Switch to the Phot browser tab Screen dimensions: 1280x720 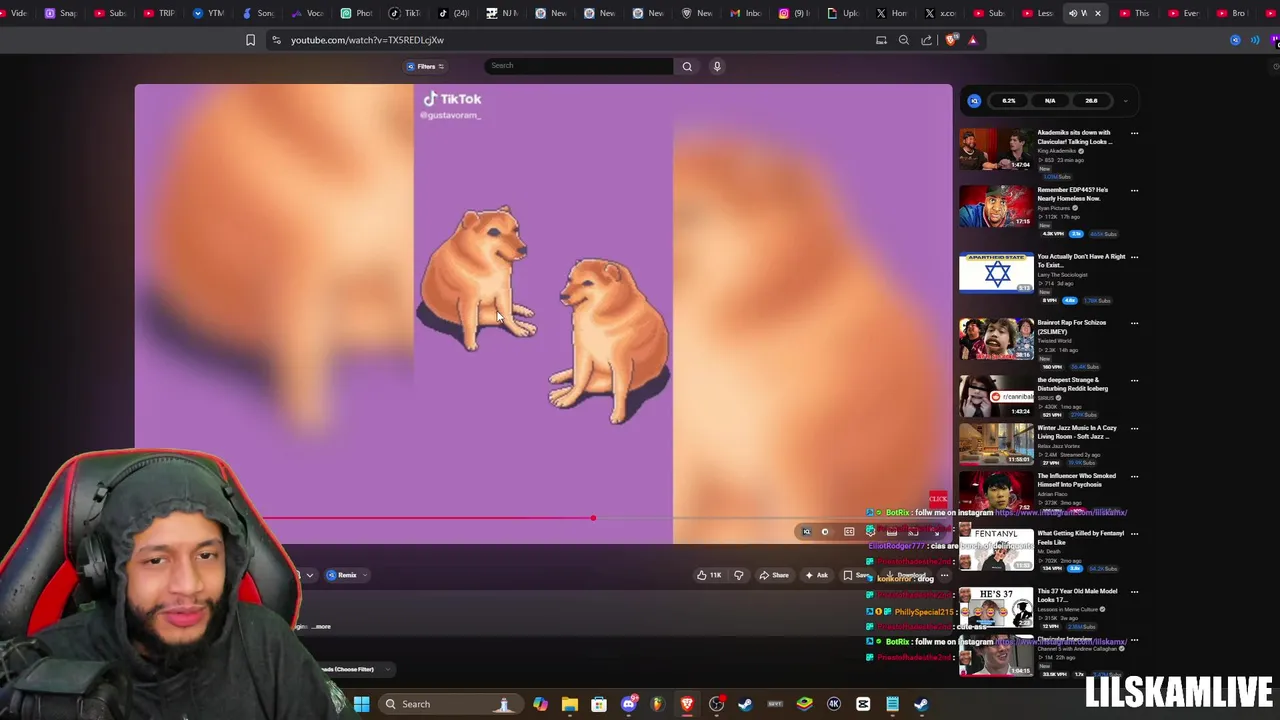pyautogui.click(x=356, y=13)
